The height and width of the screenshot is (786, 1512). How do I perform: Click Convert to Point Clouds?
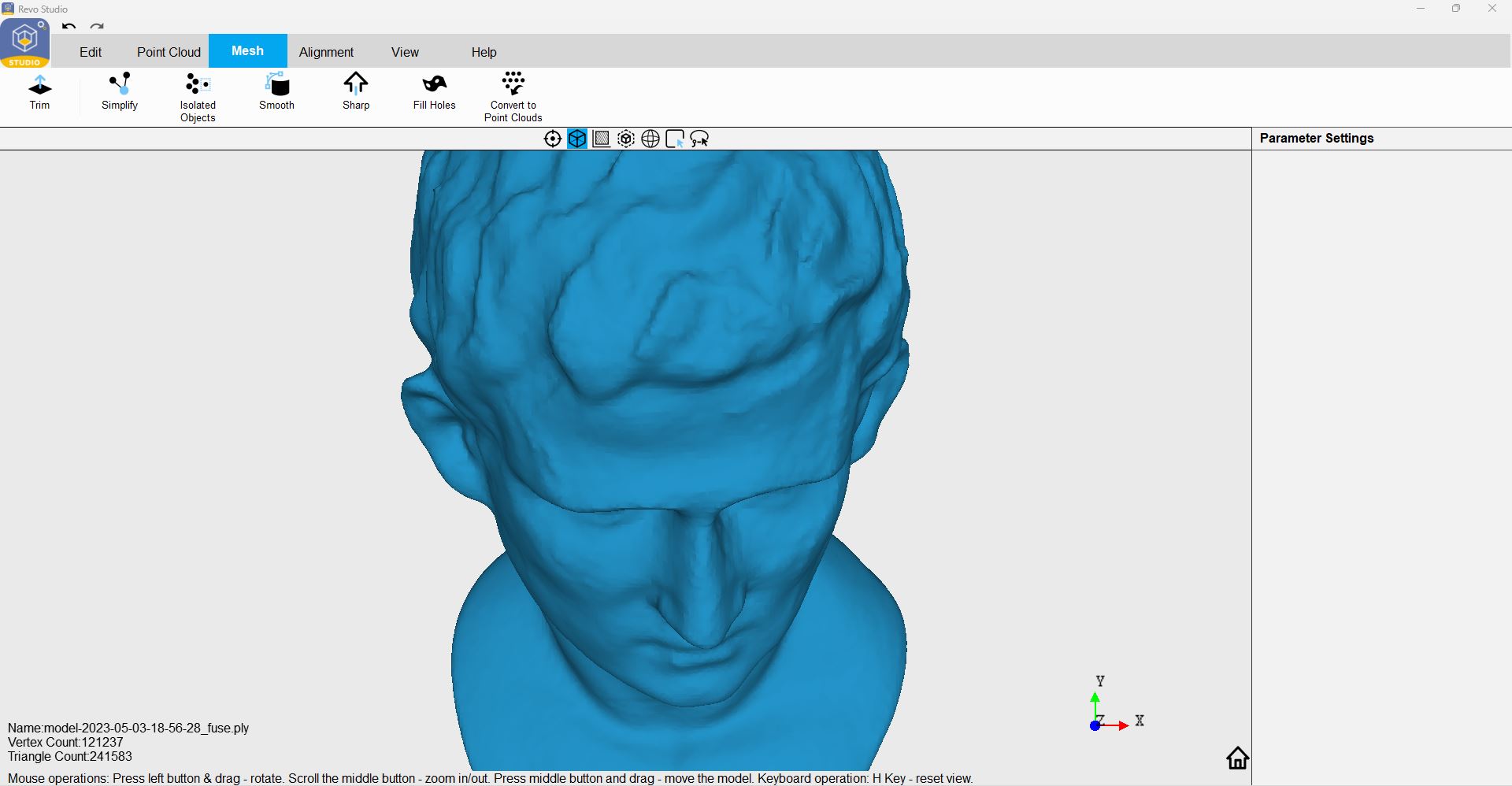[513, 98]
